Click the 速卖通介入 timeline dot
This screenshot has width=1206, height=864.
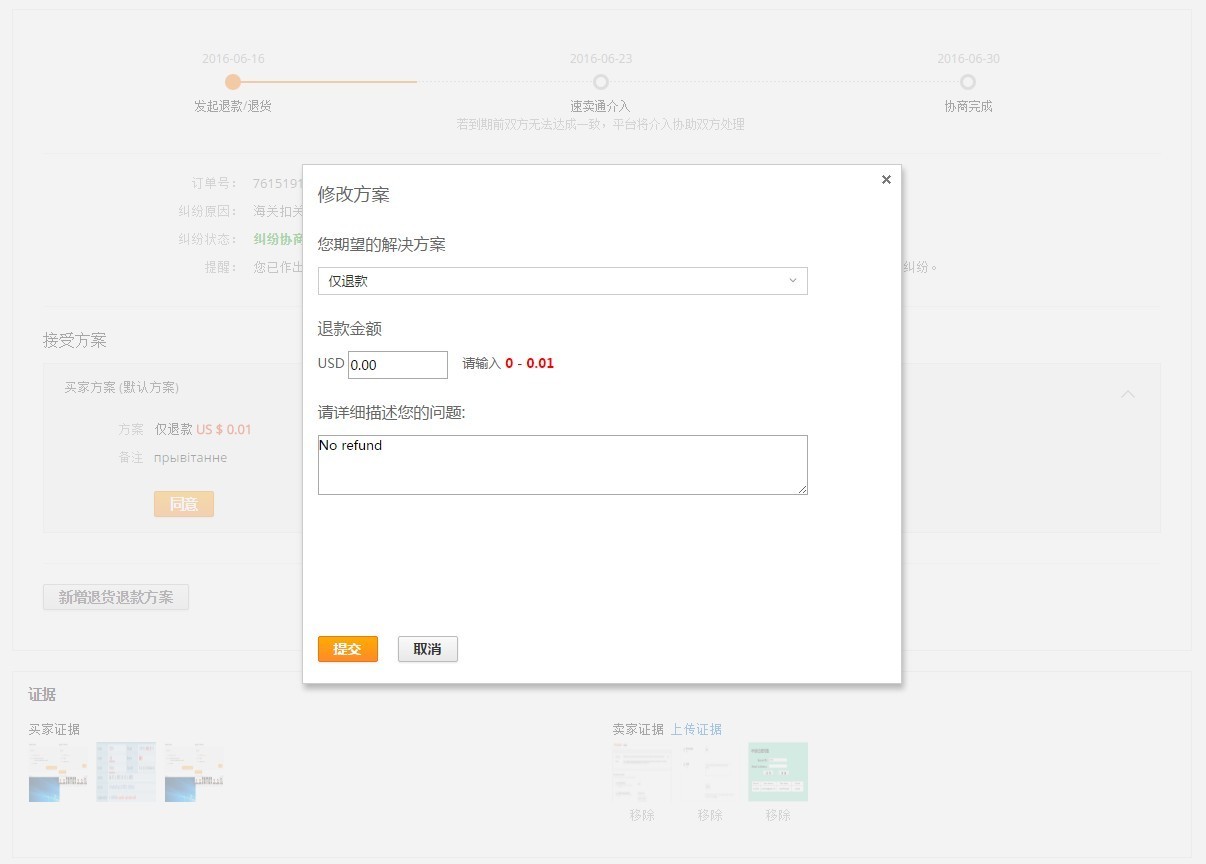tap(600, 83)
